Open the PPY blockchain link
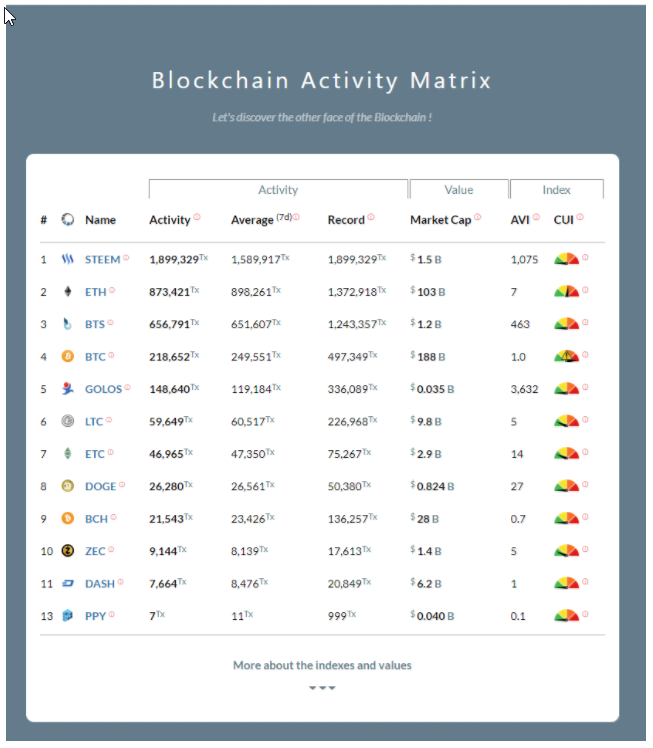 pyautogui.click(x=95, y=616)
